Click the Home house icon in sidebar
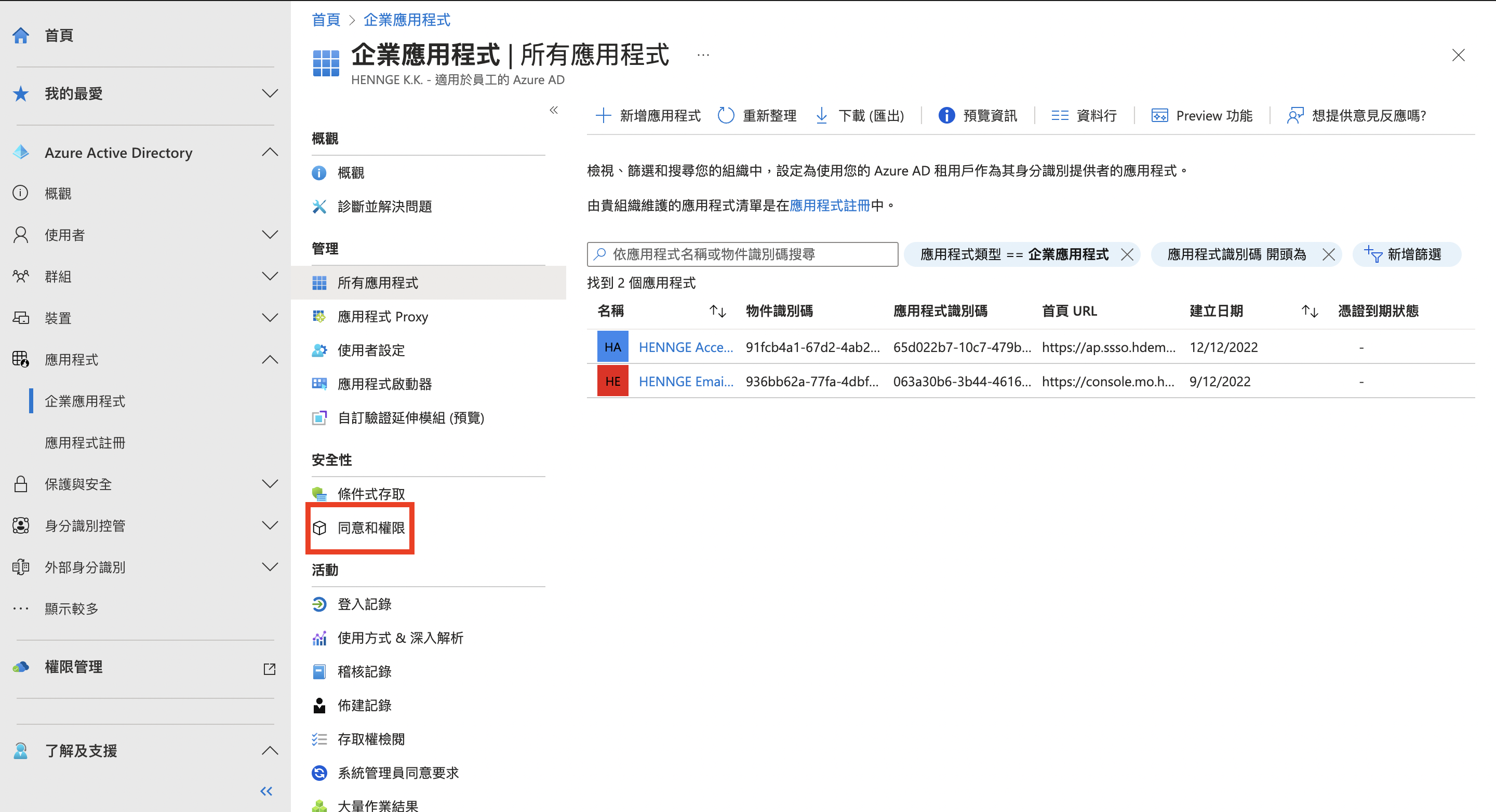The width and height of the screenshot is (1496, 812). coord(21,35)
